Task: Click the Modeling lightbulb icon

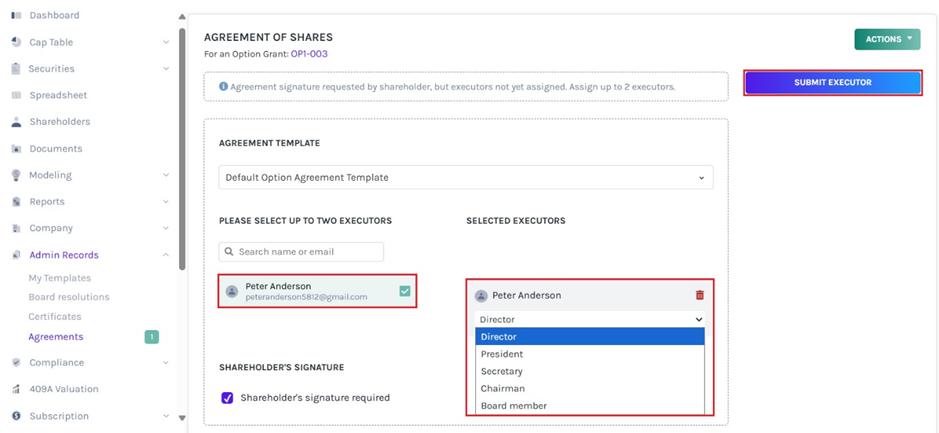Action: coord(16,175)
